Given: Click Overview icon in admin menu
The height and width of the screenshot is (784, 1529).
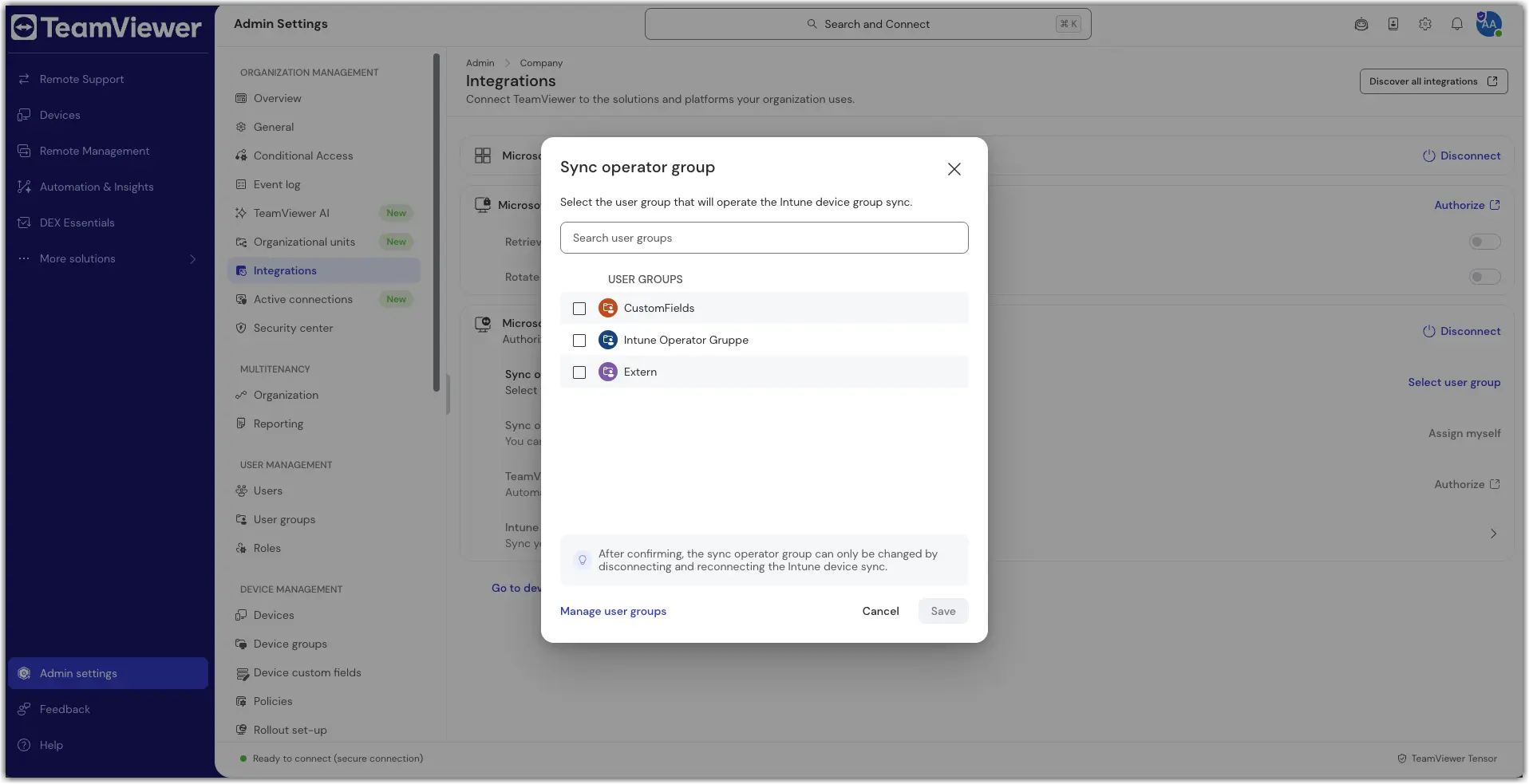Looking at the screenshot, I should [x=241, y=98].
